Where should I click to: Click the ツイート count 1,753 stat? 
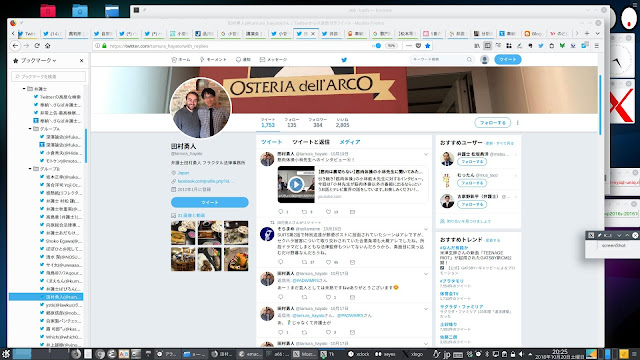268,122
